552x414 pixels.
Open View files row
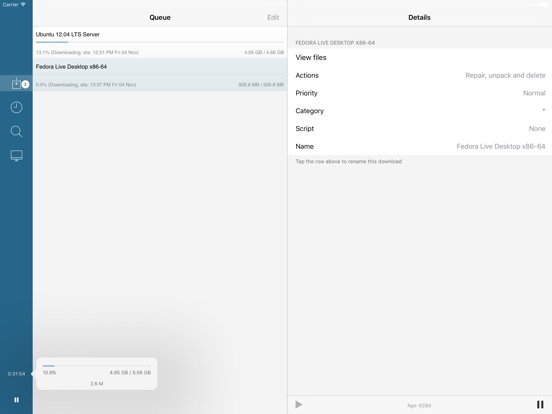point(420,57)
